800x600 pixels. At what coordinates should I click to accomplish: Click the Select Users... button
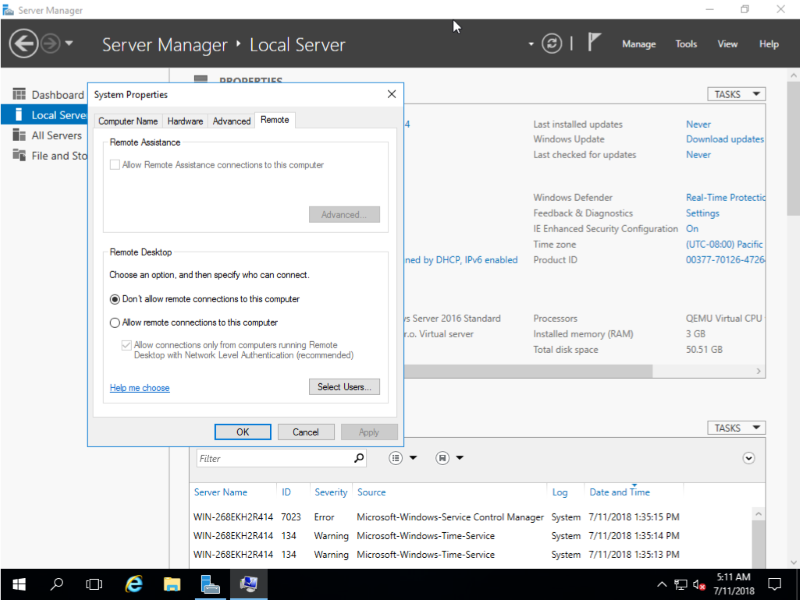coord(344,387)
